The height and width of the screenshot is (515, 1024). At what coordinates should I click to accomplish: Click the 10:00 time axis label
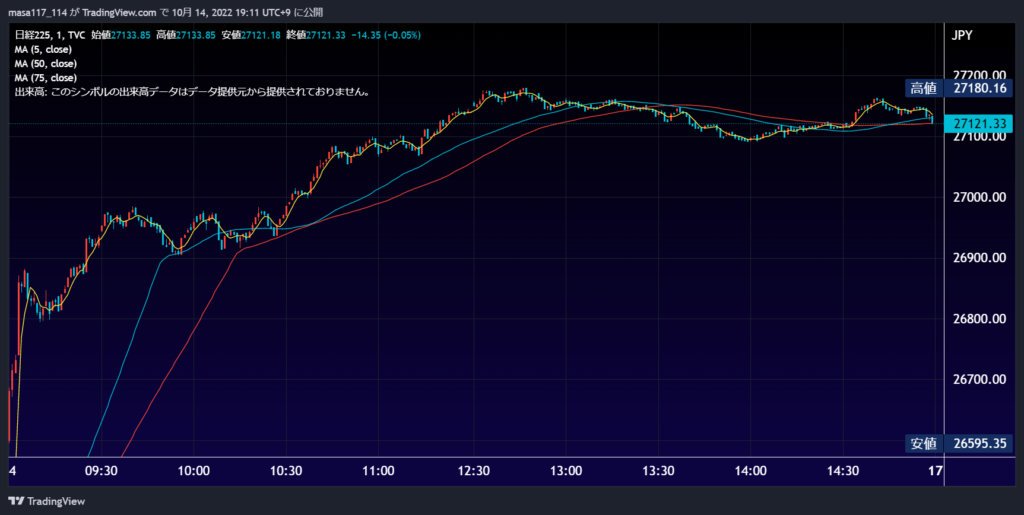pyautogui.click(x=194, y=471)
